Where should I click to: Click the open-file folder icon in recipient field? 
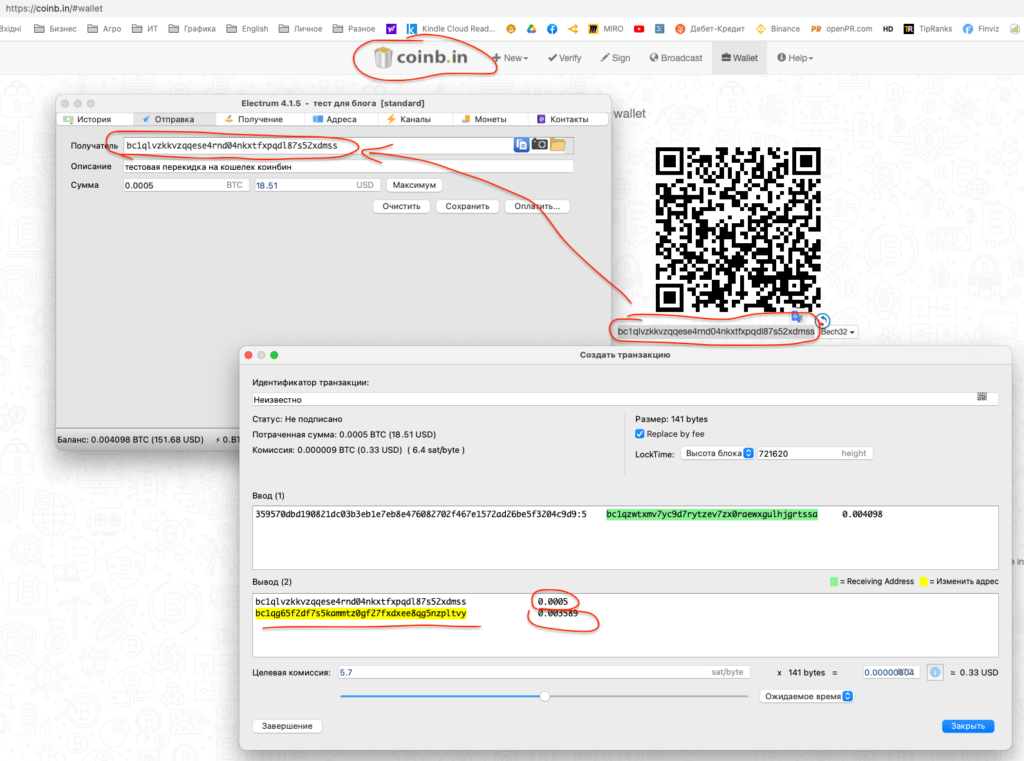(558, 144)
